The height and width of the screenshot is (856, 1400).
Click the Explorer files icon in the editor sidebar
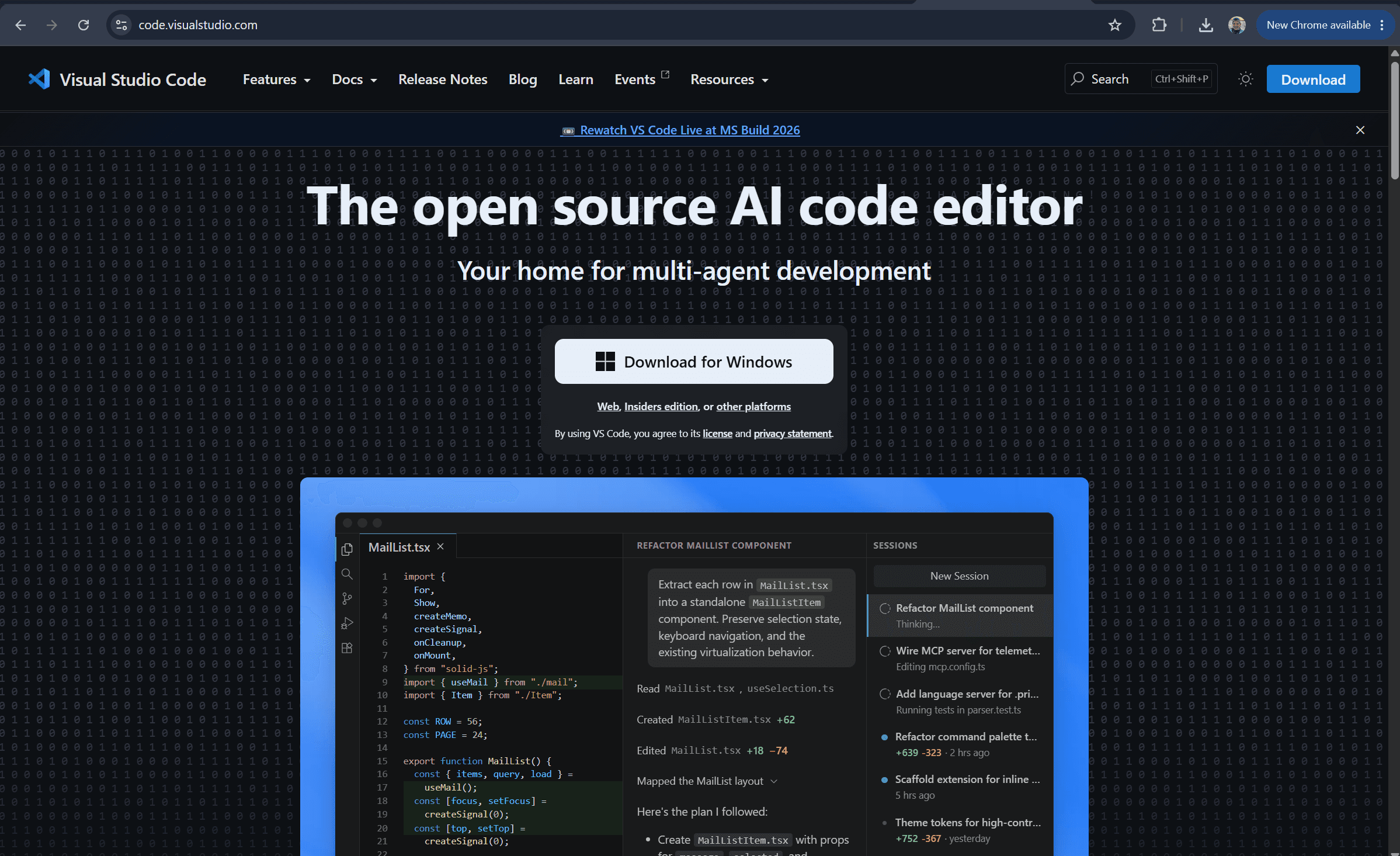[x=347, y=549]
